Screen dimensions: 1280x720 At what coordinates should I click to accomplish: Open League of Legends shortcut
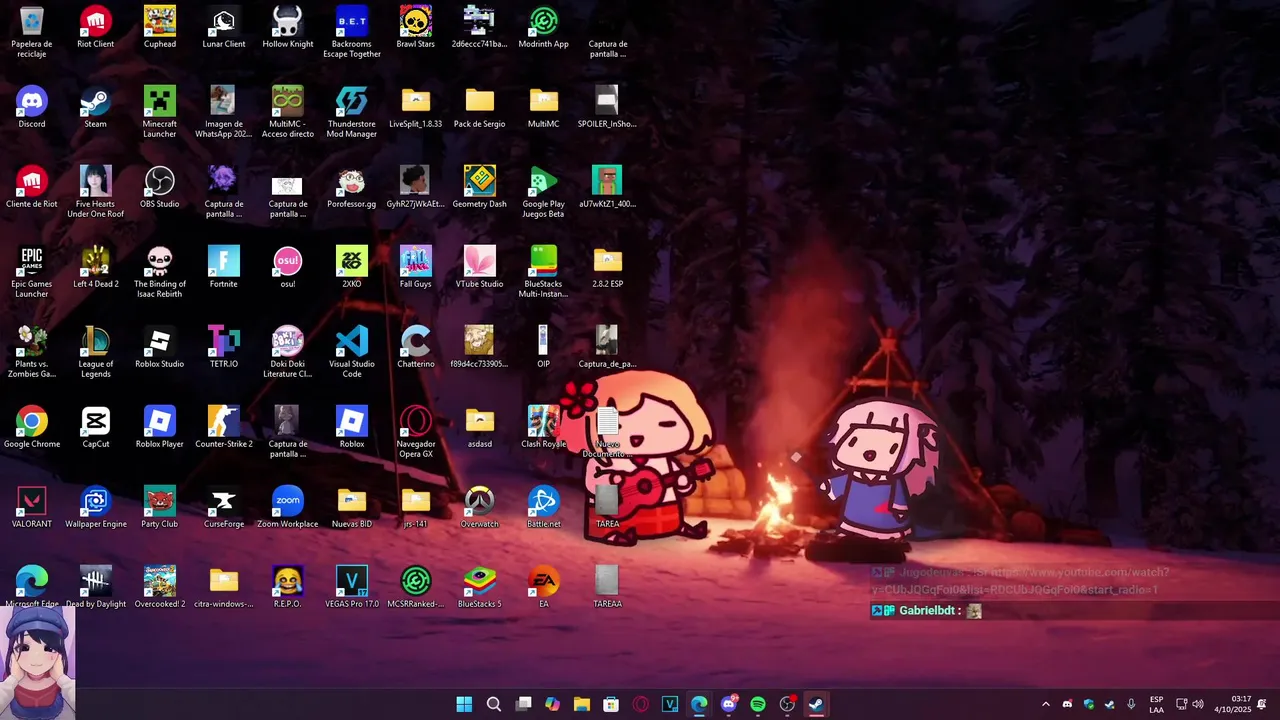tap(96, 351)
